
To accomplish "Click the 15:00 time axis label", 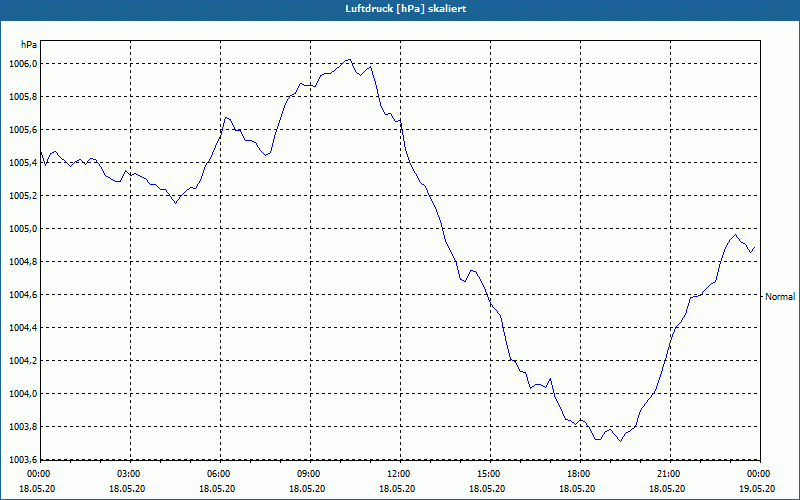I will point(487,474).
